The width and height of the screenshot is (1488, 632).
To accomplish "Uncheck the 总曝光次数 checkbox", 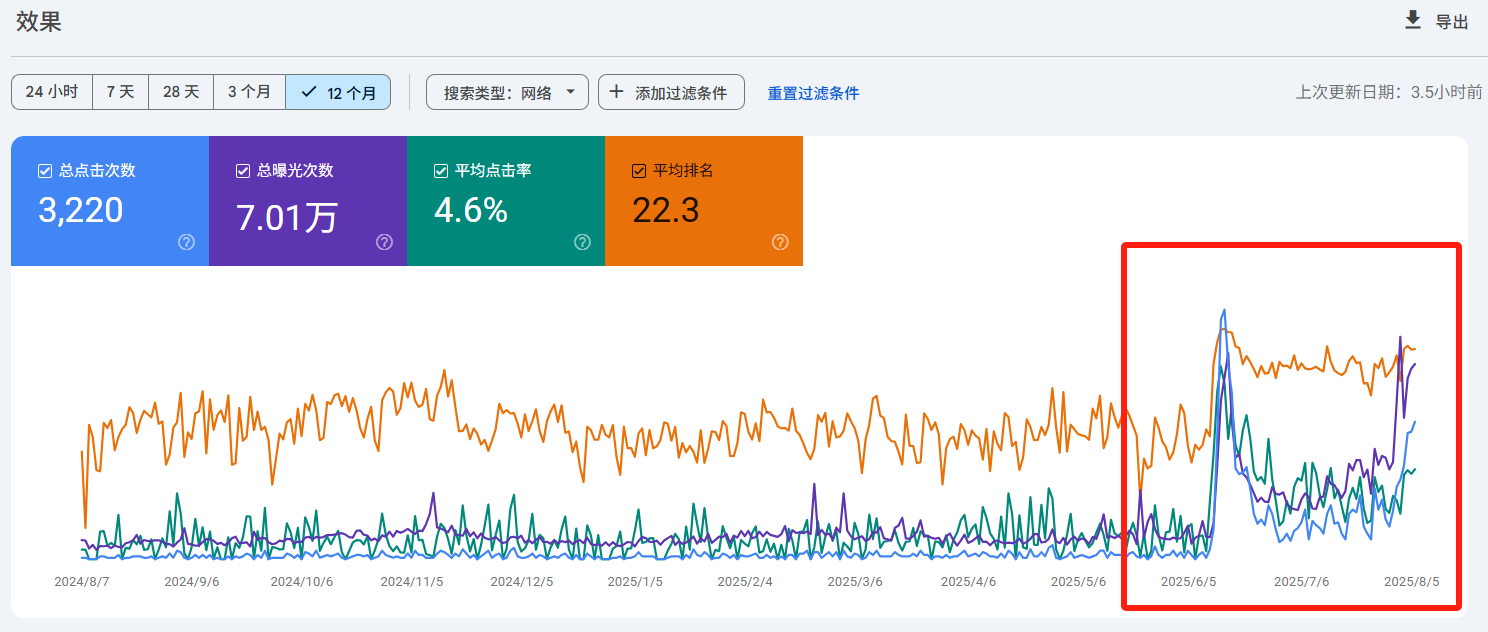I will 243,171.
